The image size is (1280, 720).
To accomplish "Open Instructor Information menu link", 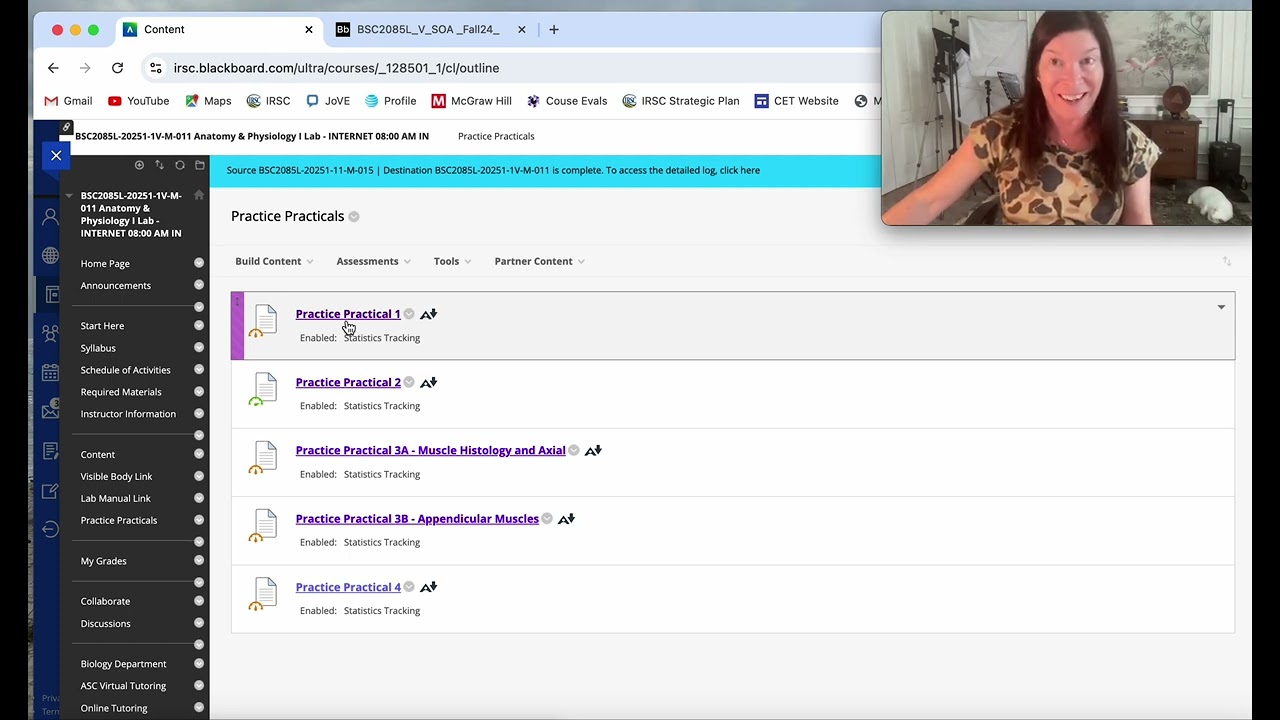I will tap(128, 414).
